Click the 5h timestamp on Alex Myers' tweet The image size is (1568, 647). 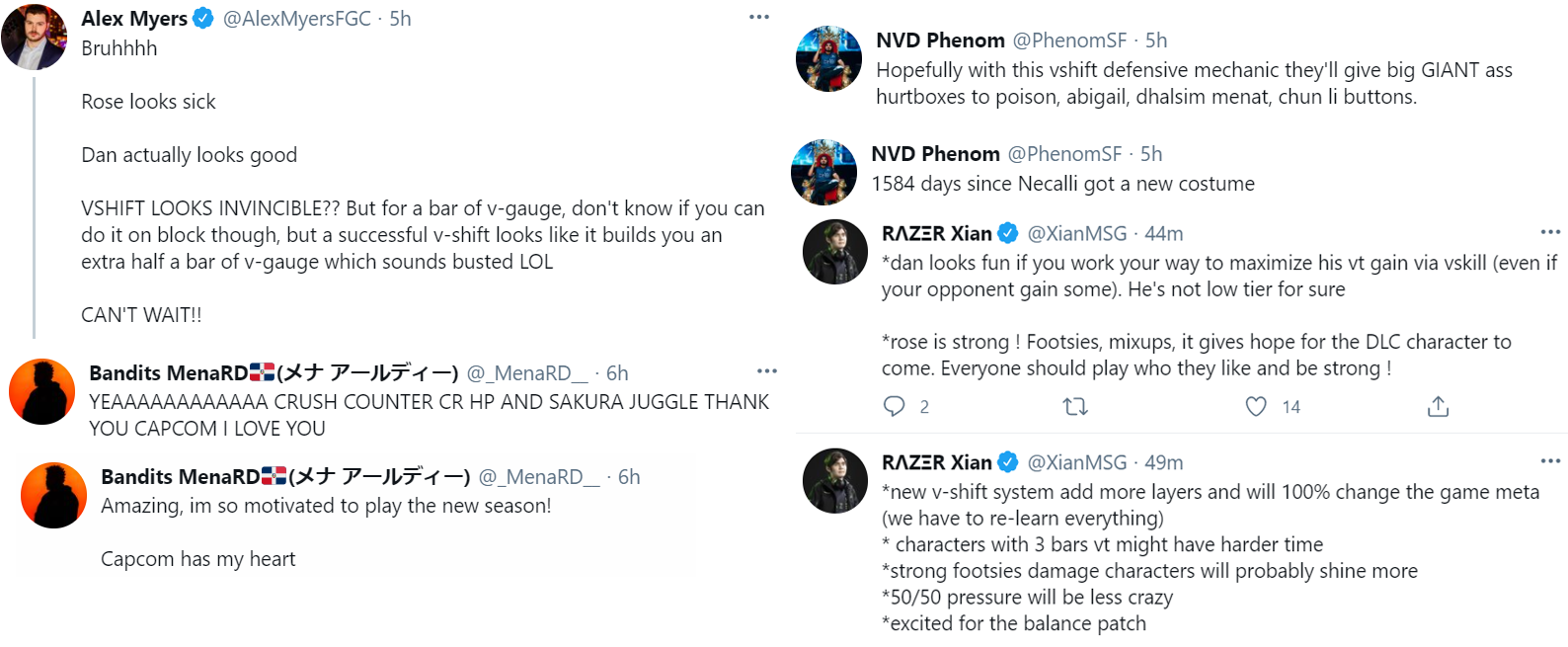400,18
